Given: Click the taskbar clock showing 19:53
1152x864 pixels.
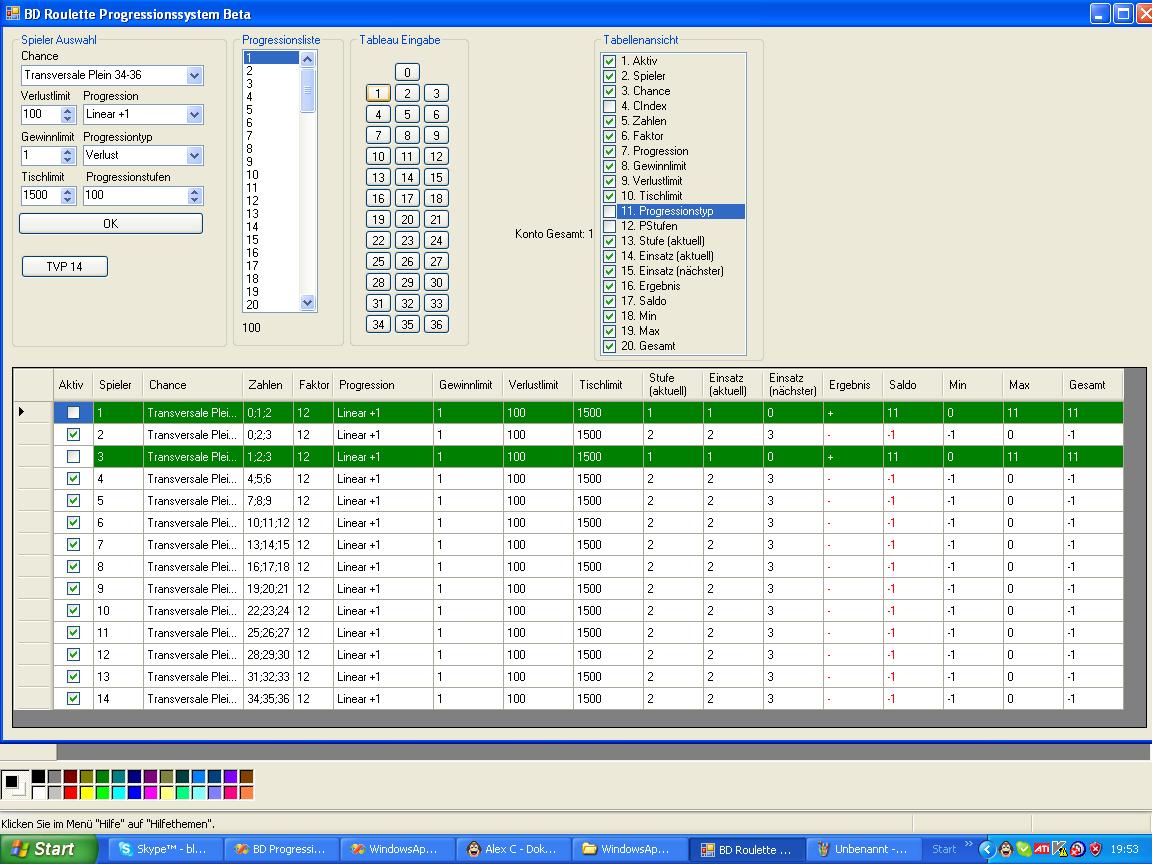Looking at the screenshot, I should [1124, 849].
